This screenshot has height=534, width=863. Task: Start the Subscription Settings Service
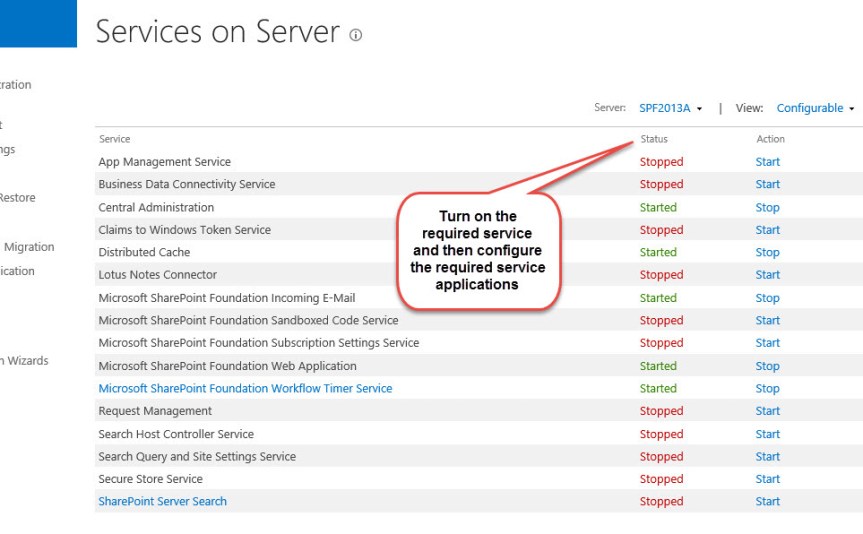coord(767,343)
